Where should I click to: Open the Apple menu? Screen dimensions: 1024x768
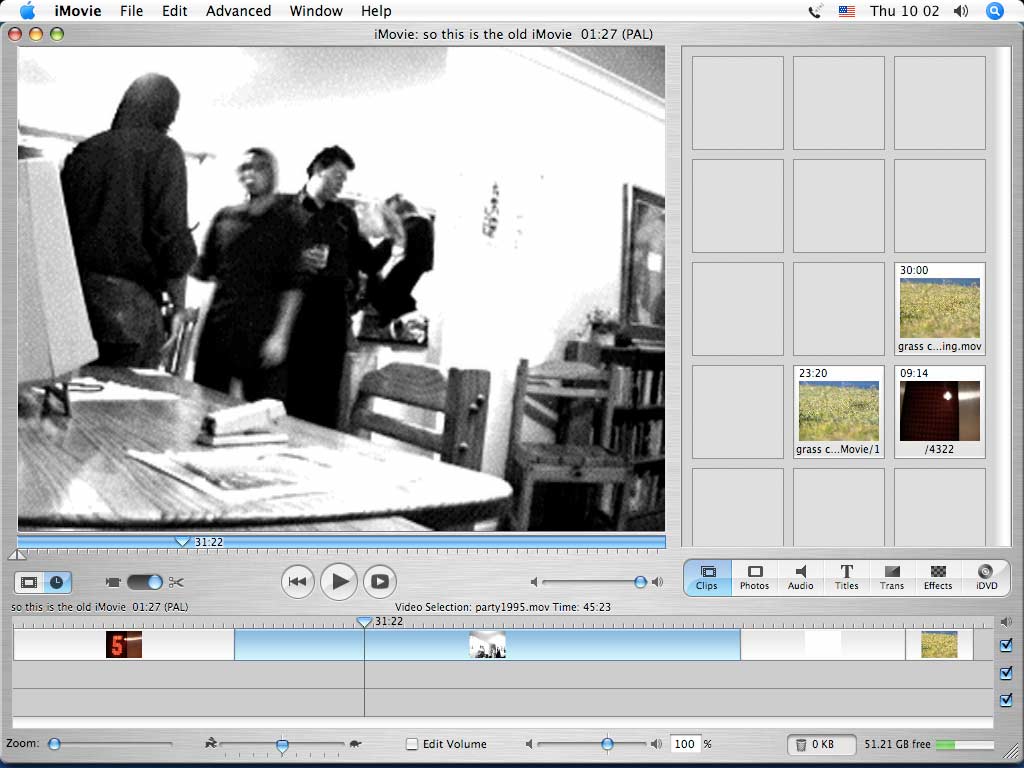click(27, 10)
